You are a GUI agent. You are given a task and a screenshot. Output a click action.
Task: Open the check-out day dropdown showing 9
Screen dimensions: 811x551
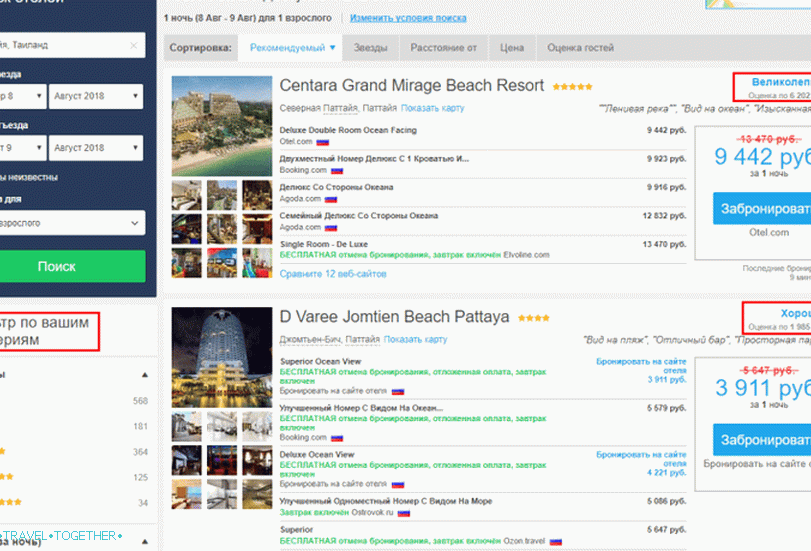pos(23,148)
